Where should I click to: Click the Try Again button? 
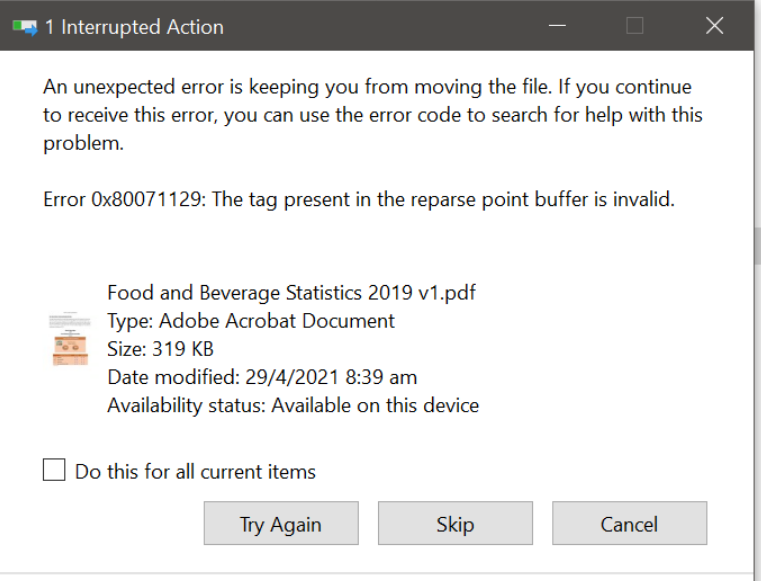point(281,524)
